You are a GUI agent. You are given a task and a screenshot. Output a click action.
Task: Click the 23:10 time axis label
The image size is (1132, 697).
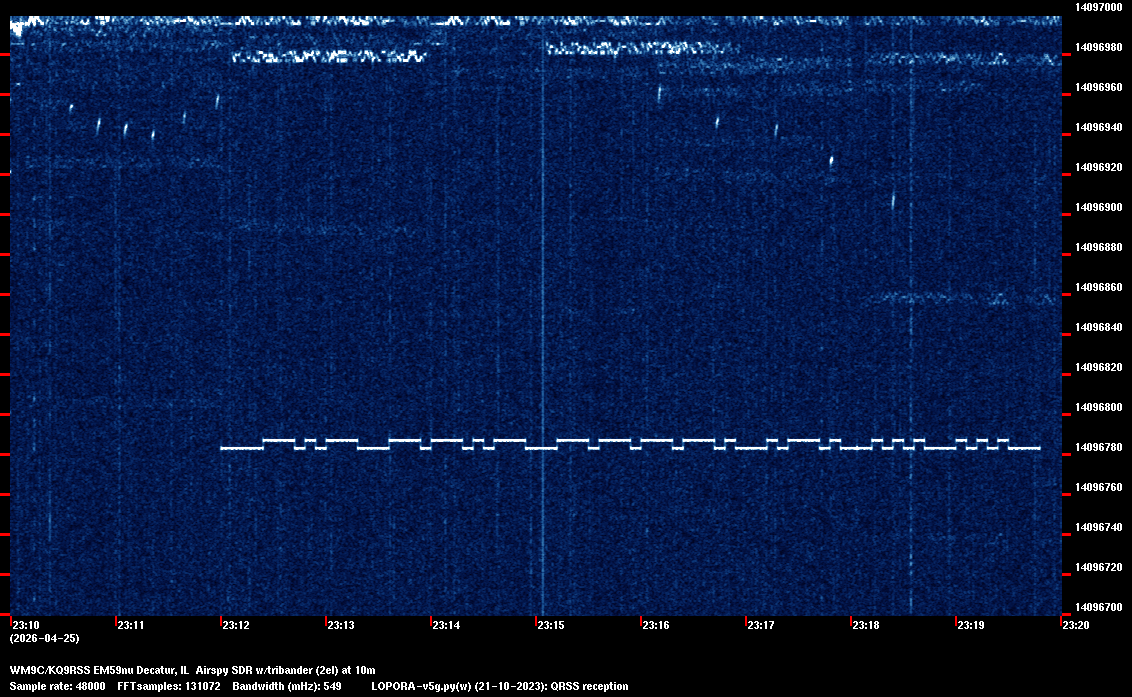25,626
